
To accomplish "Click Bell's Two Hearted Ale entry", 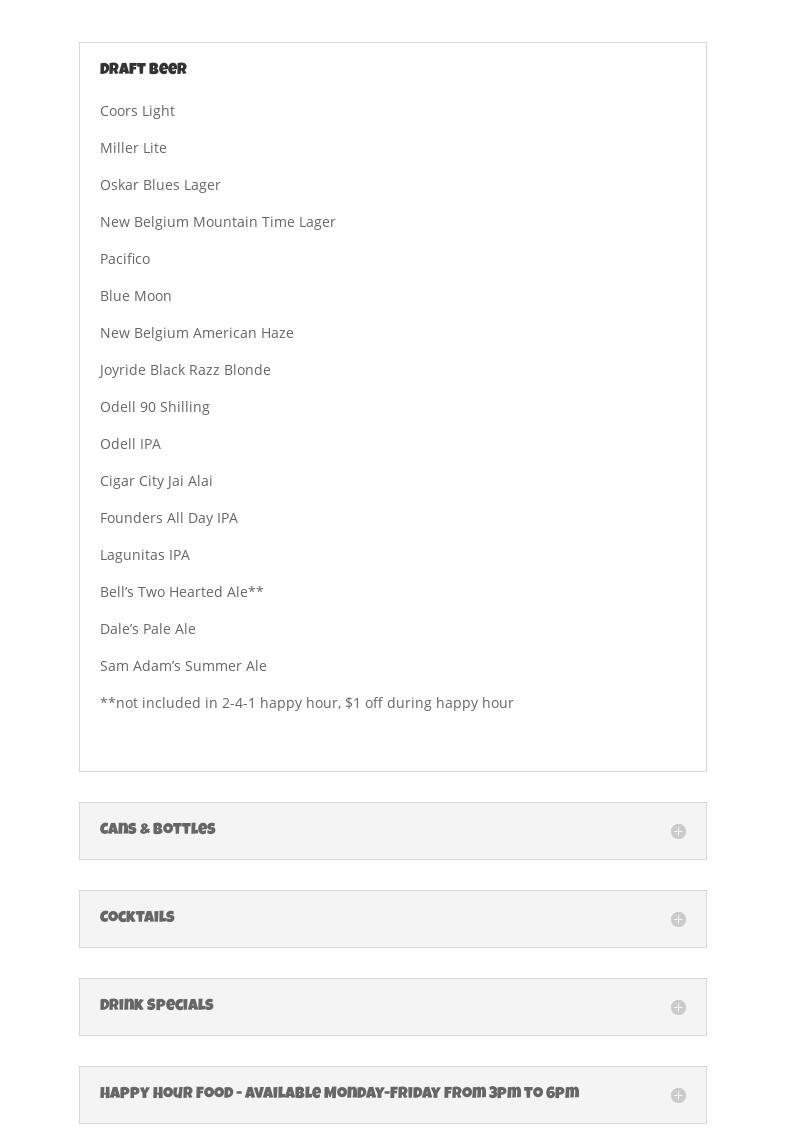I will click(181, 592).
